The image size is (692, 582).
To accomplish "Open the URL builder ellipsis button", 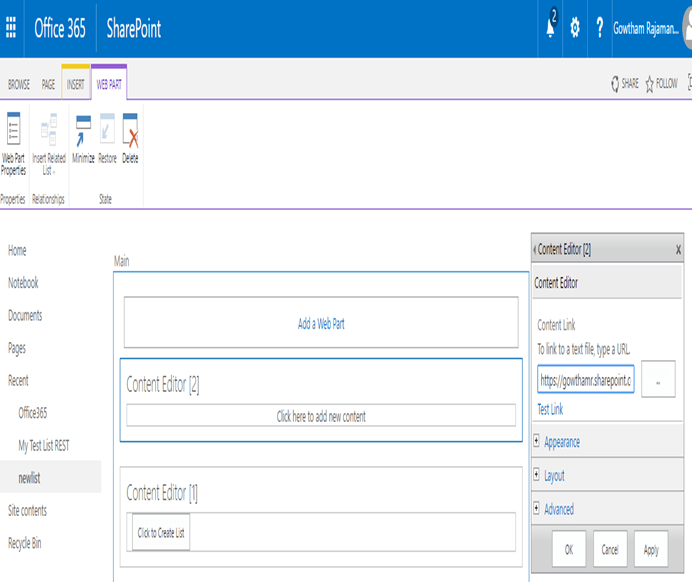I will click(658, 379).
